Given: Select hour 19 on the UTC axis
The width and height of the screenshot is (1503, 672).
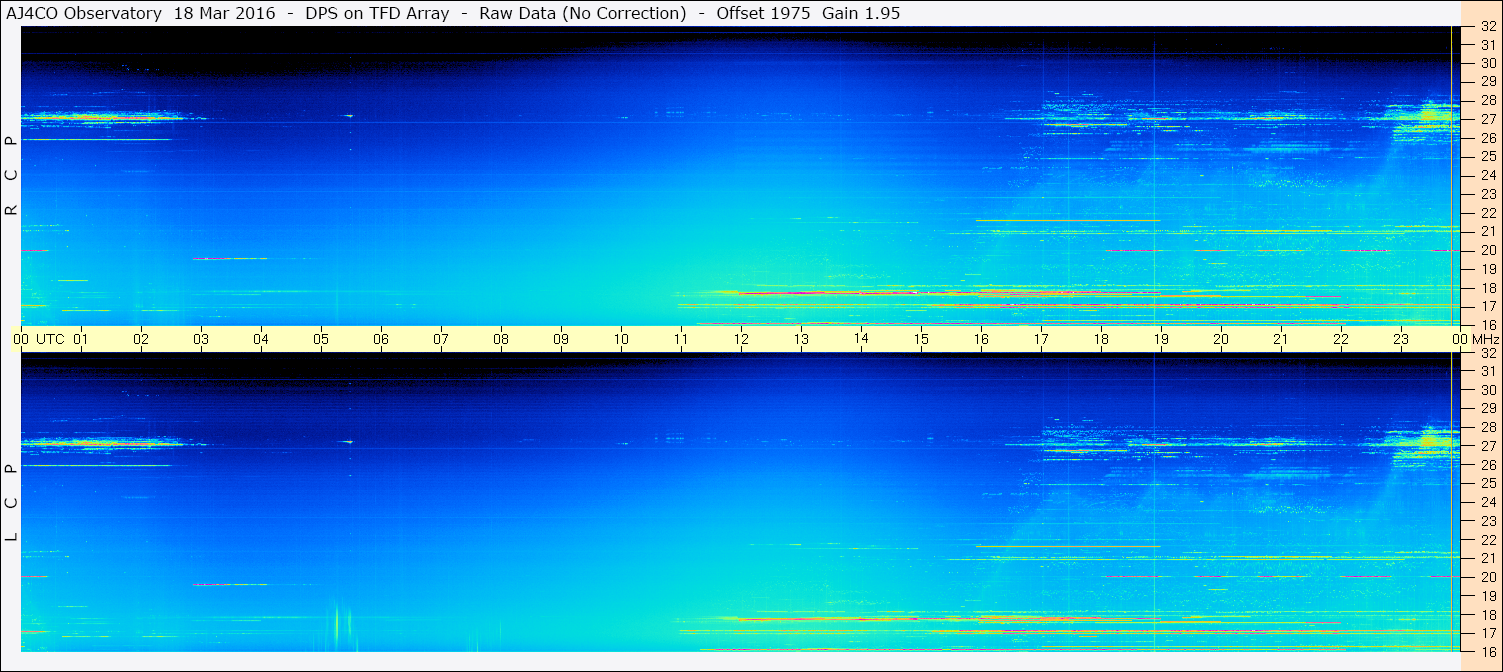Looking at the screenshot, I should (x=1161, y=339).
